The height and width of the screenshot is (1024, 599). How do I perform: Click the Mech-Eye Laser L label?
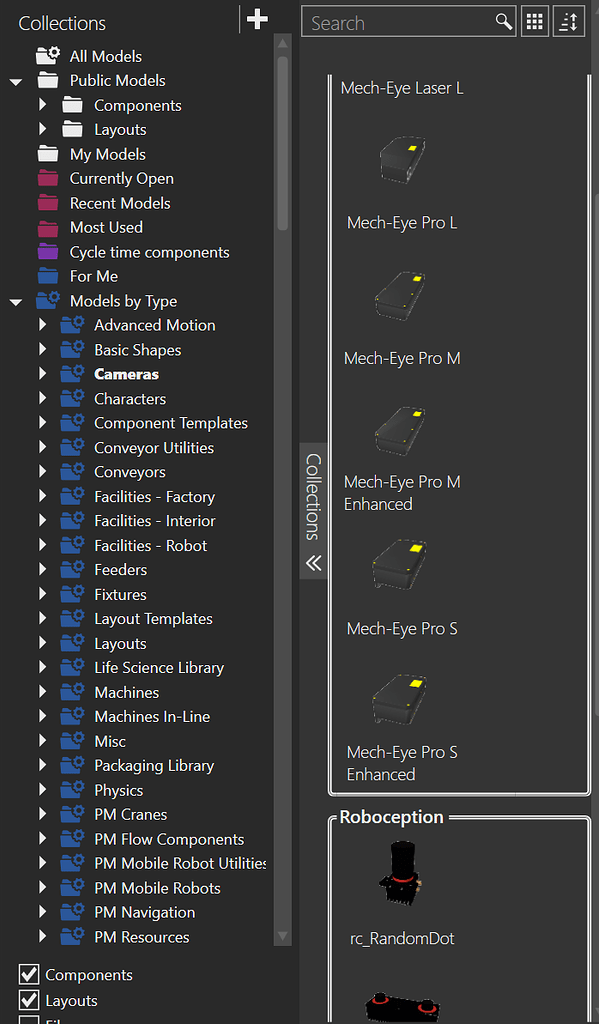402,88
